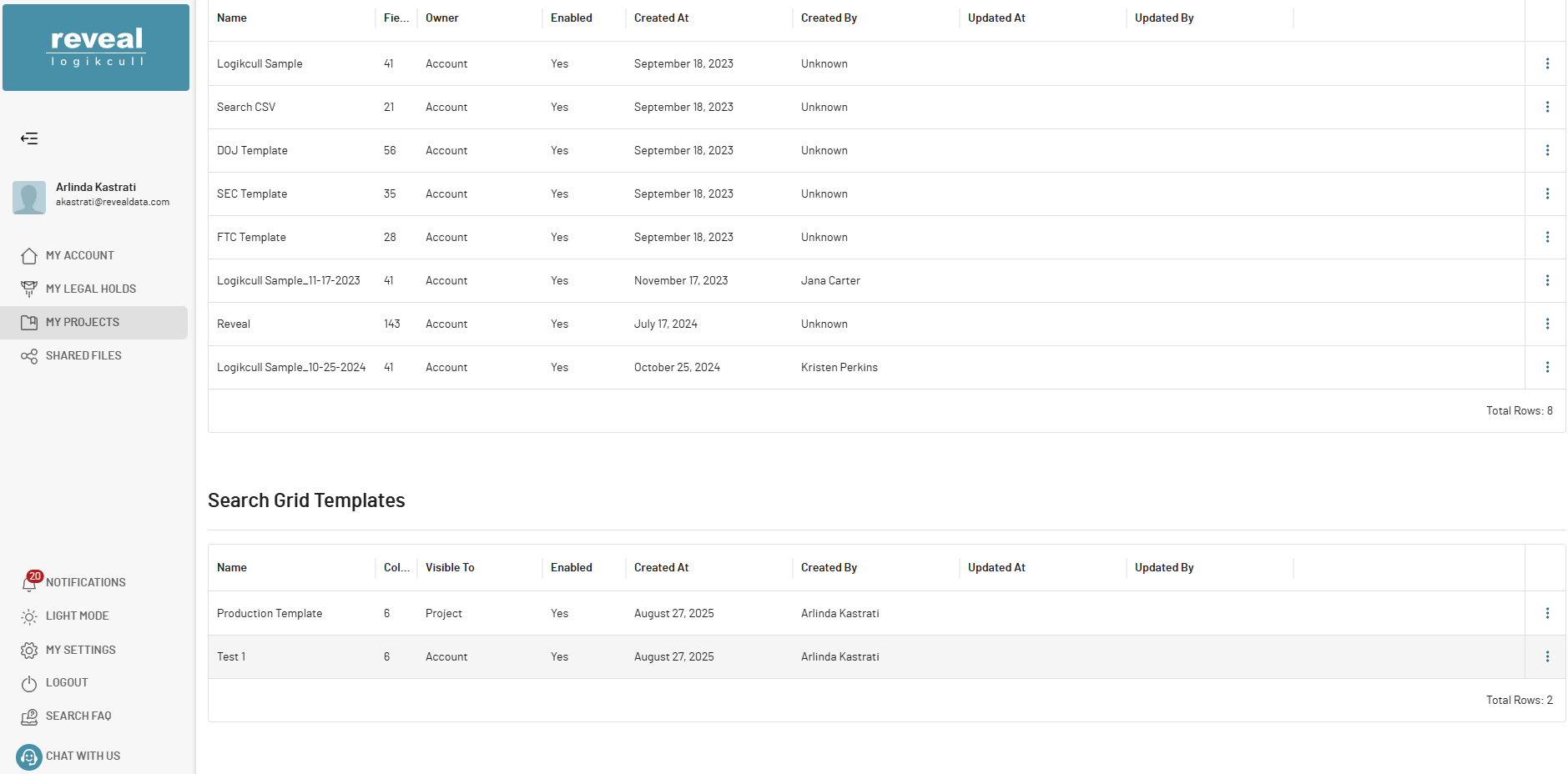Open actions menu for Test 1 row
Screen dimensions: 1568x774
coord(1547,656)
